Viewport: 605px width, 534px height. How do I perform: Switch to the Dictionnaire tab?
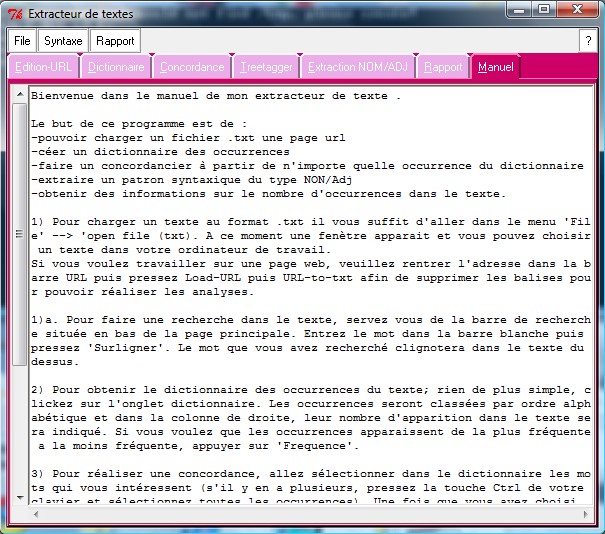click(116, 67)
